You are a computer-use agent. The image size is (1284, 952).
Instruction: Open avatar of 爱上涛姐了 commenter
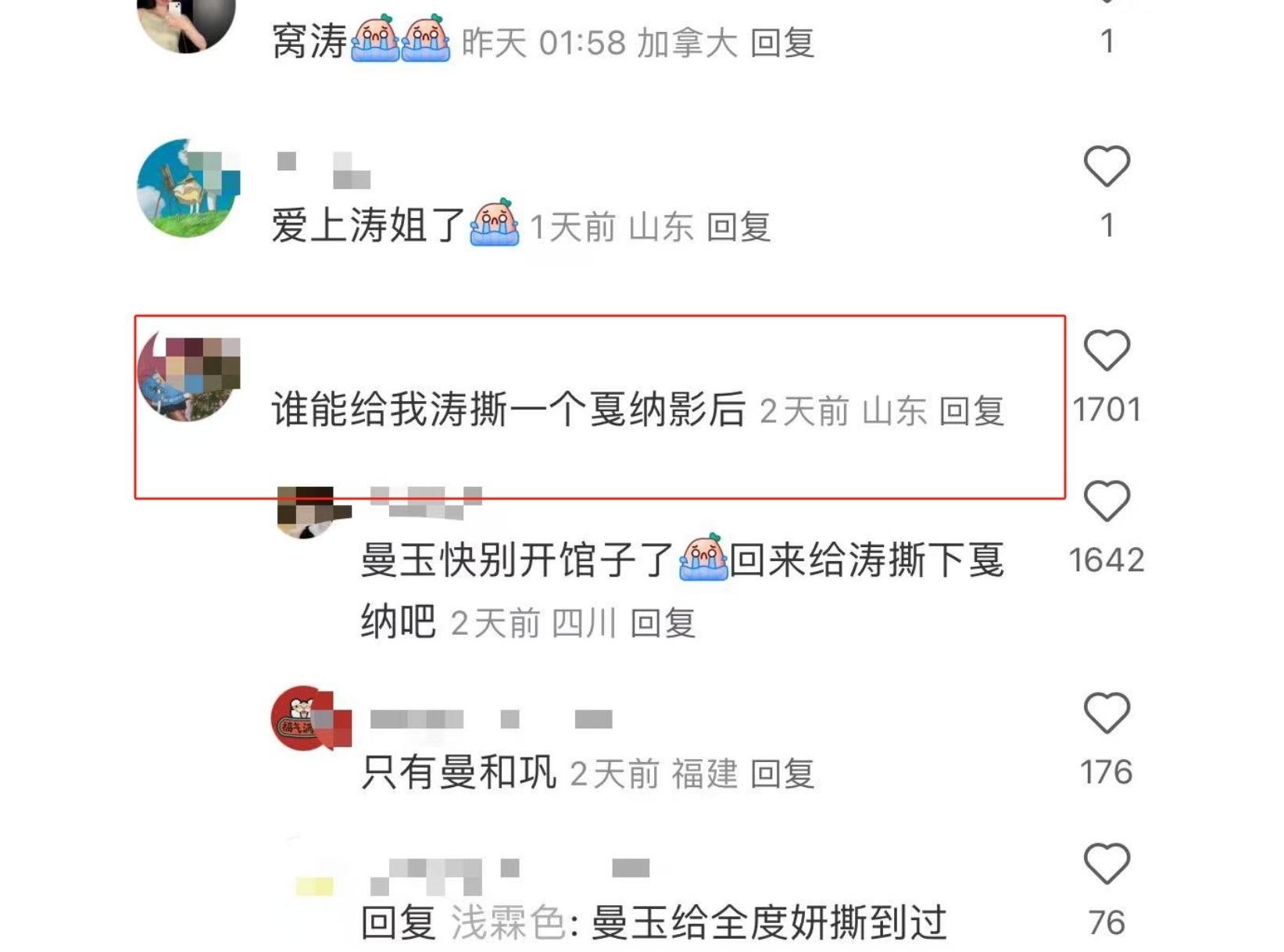coord(188,188)
